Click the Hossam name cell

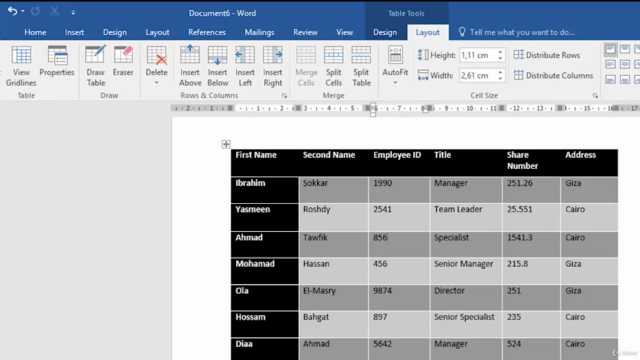[264, 324]
